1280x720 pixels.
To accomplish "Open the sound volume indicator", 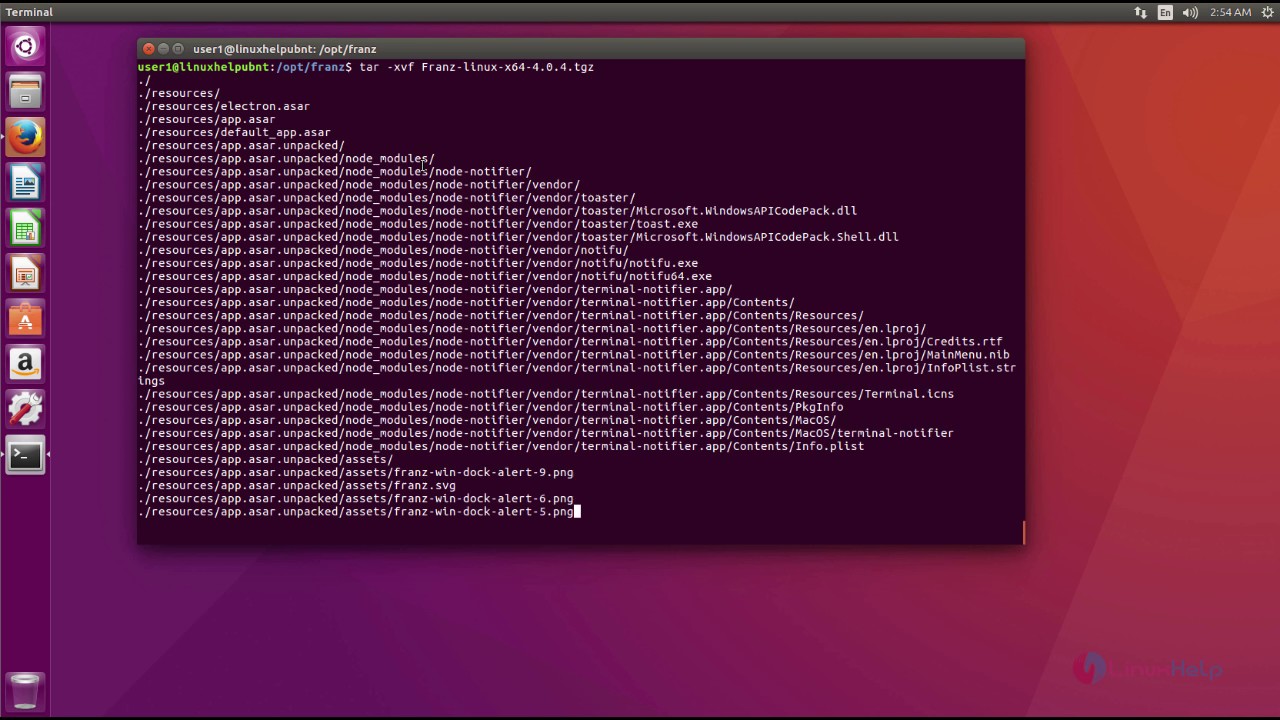I will pyautogui.click(x=1190, y=12).
